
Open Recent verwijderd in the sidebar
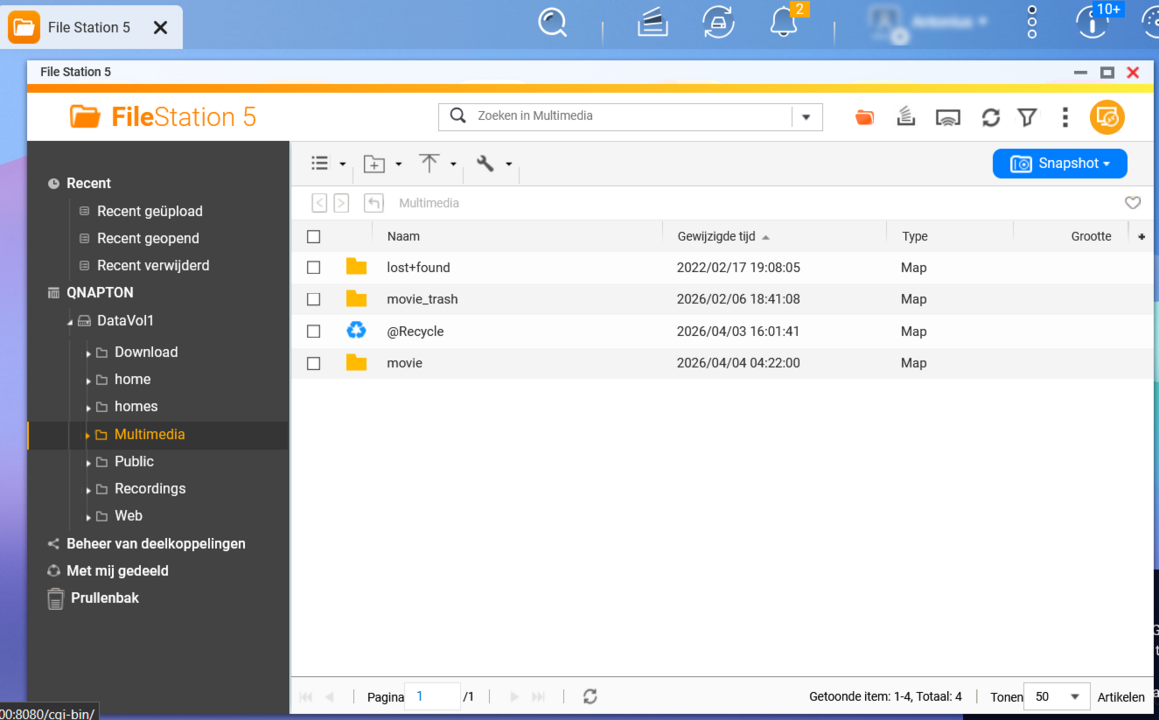click(153, 265)
